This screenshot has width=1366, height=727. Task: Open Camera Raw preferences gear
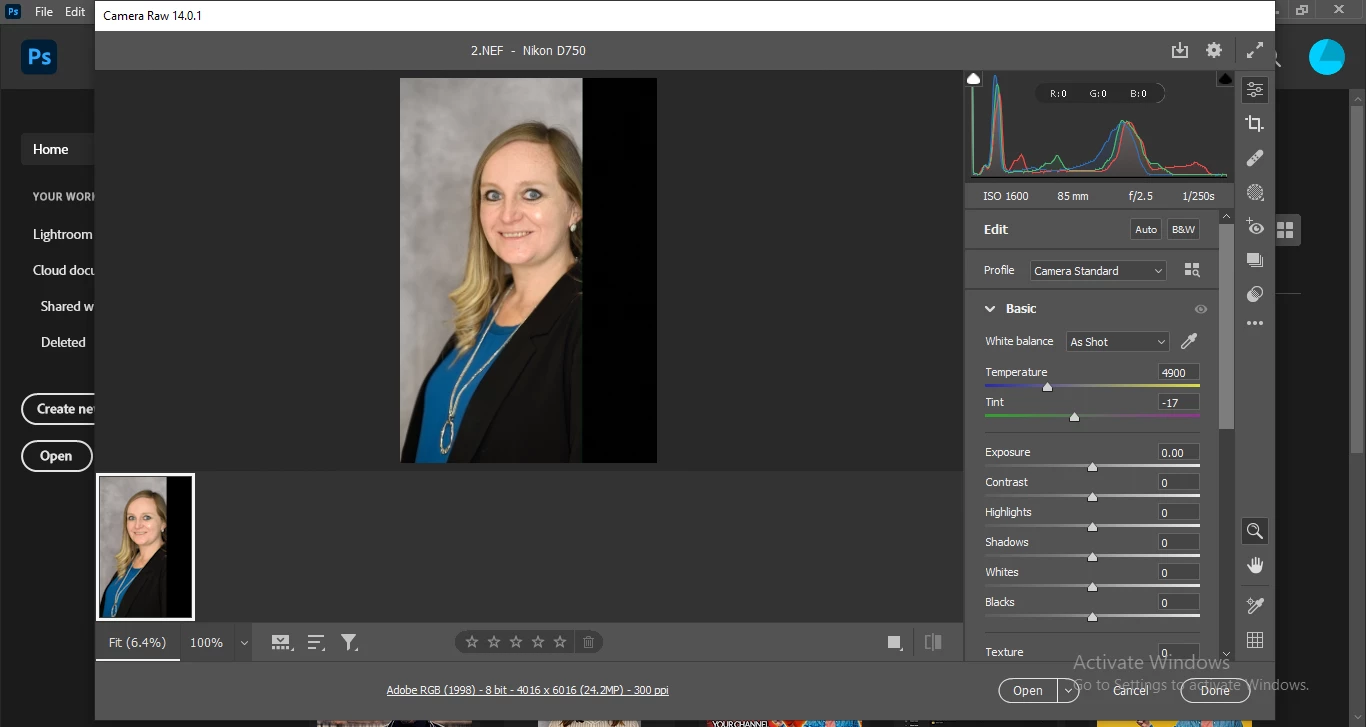tap(1214, 50)
